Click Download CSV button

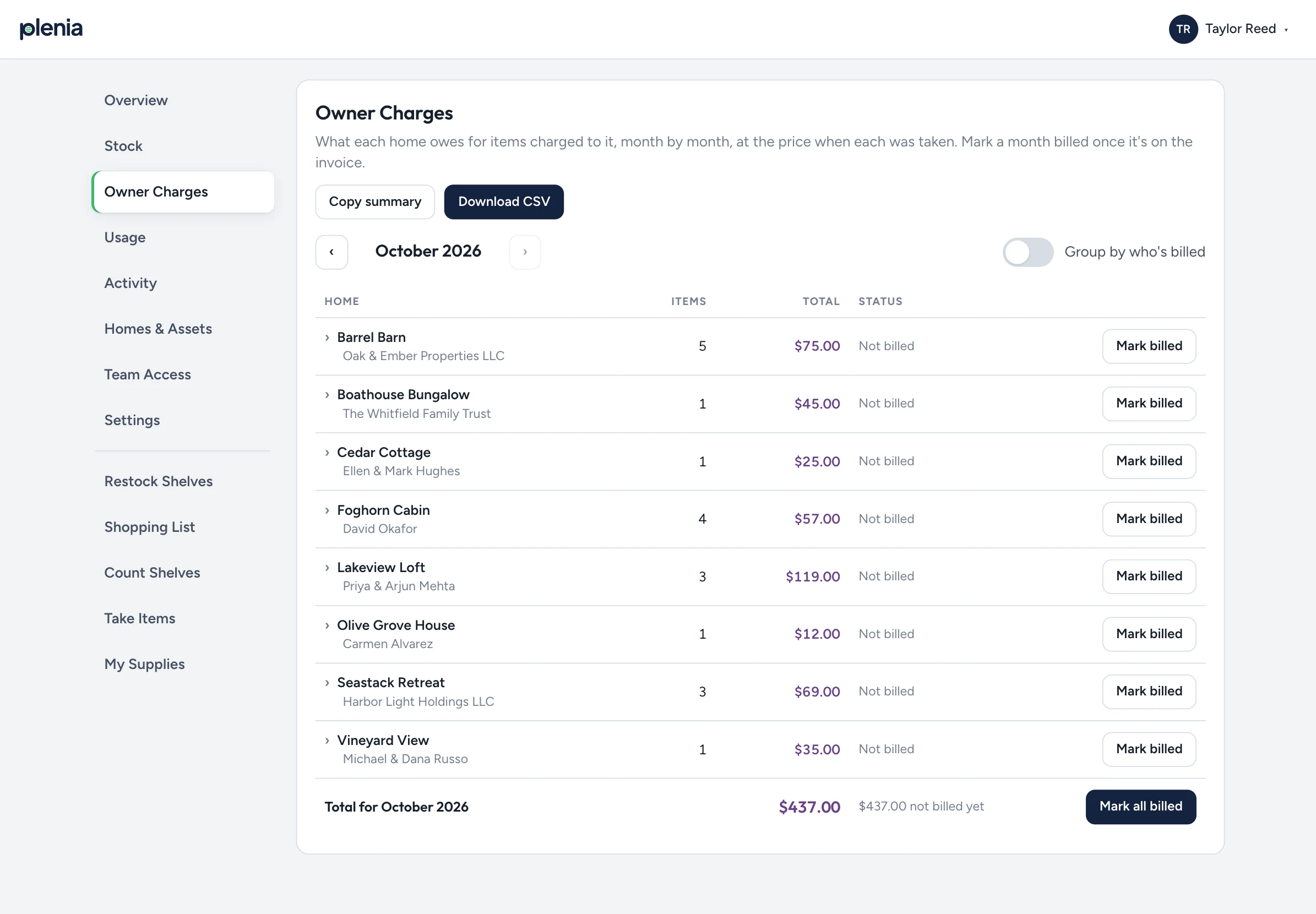click(504, 202)
